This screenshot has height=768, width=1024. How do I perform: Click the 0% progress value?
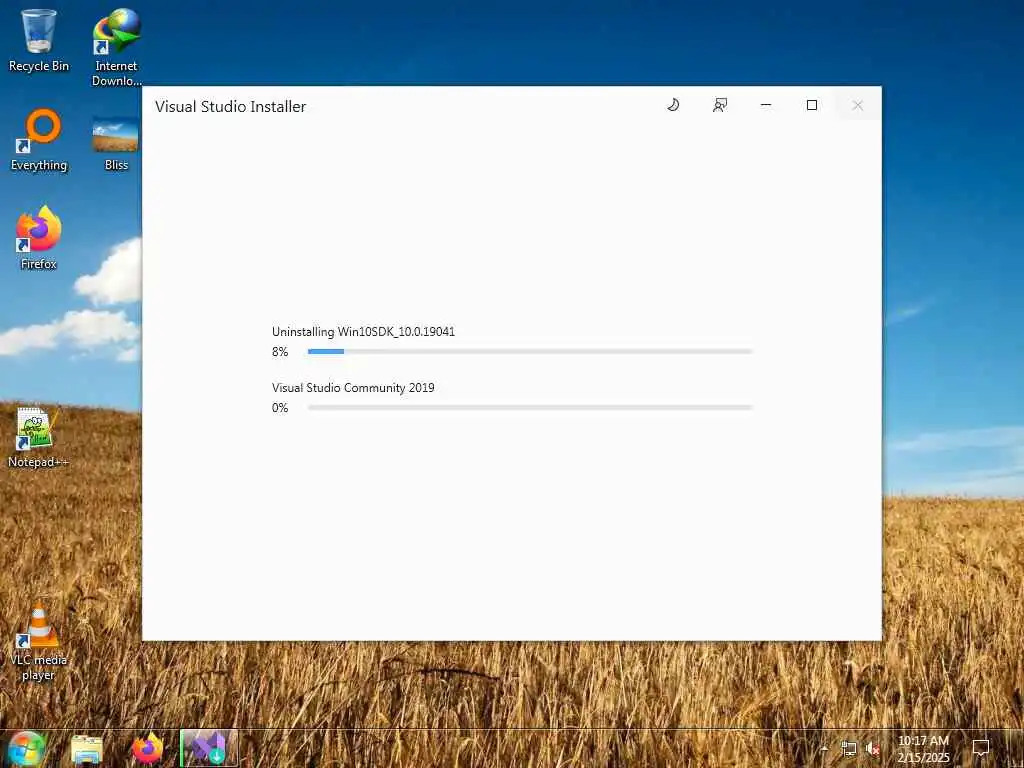coord(280,408)
